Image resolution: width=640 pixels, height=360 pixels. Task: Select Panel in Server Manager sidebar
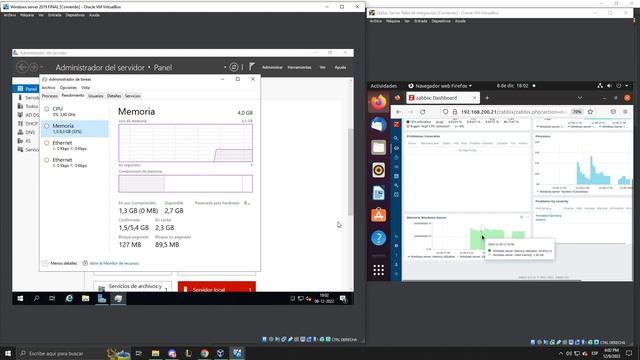(x=27, y=89)
